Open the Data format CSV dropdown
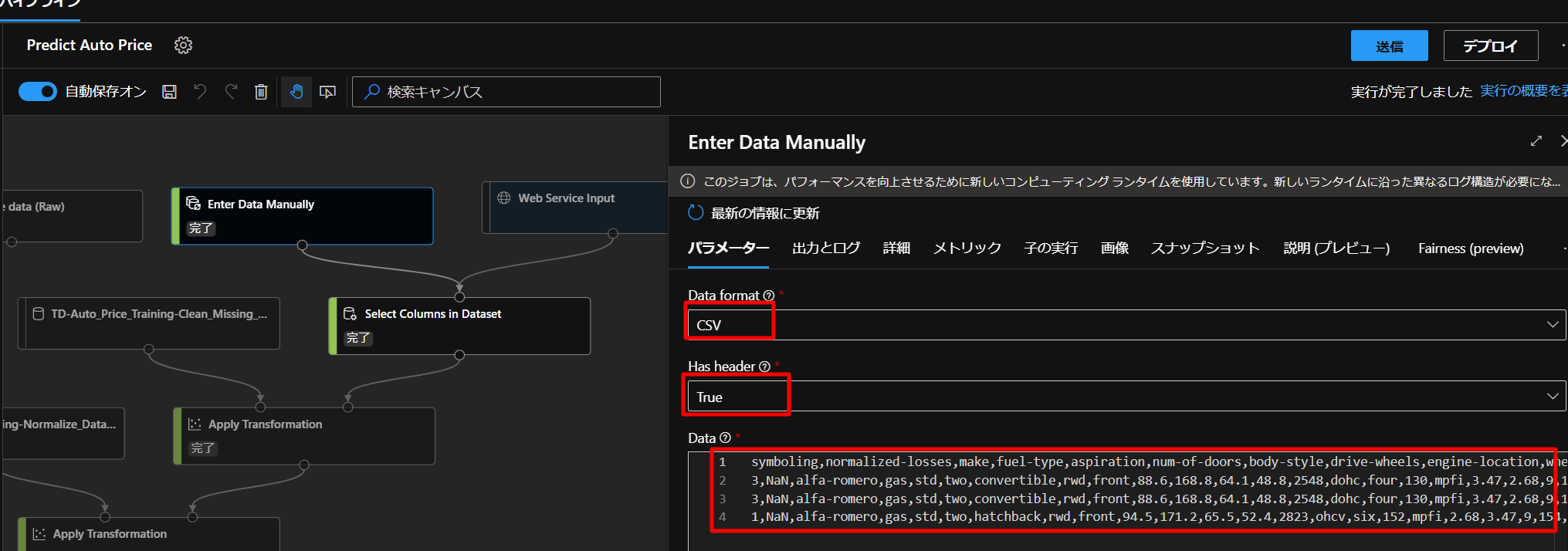 point(1126,325)
